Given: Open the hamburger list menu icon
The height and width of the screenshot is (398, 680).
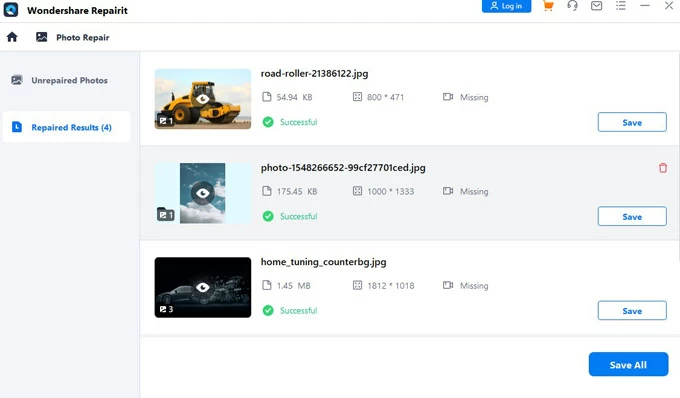Looking at the screenshot, I should click(x=621, y=6).
